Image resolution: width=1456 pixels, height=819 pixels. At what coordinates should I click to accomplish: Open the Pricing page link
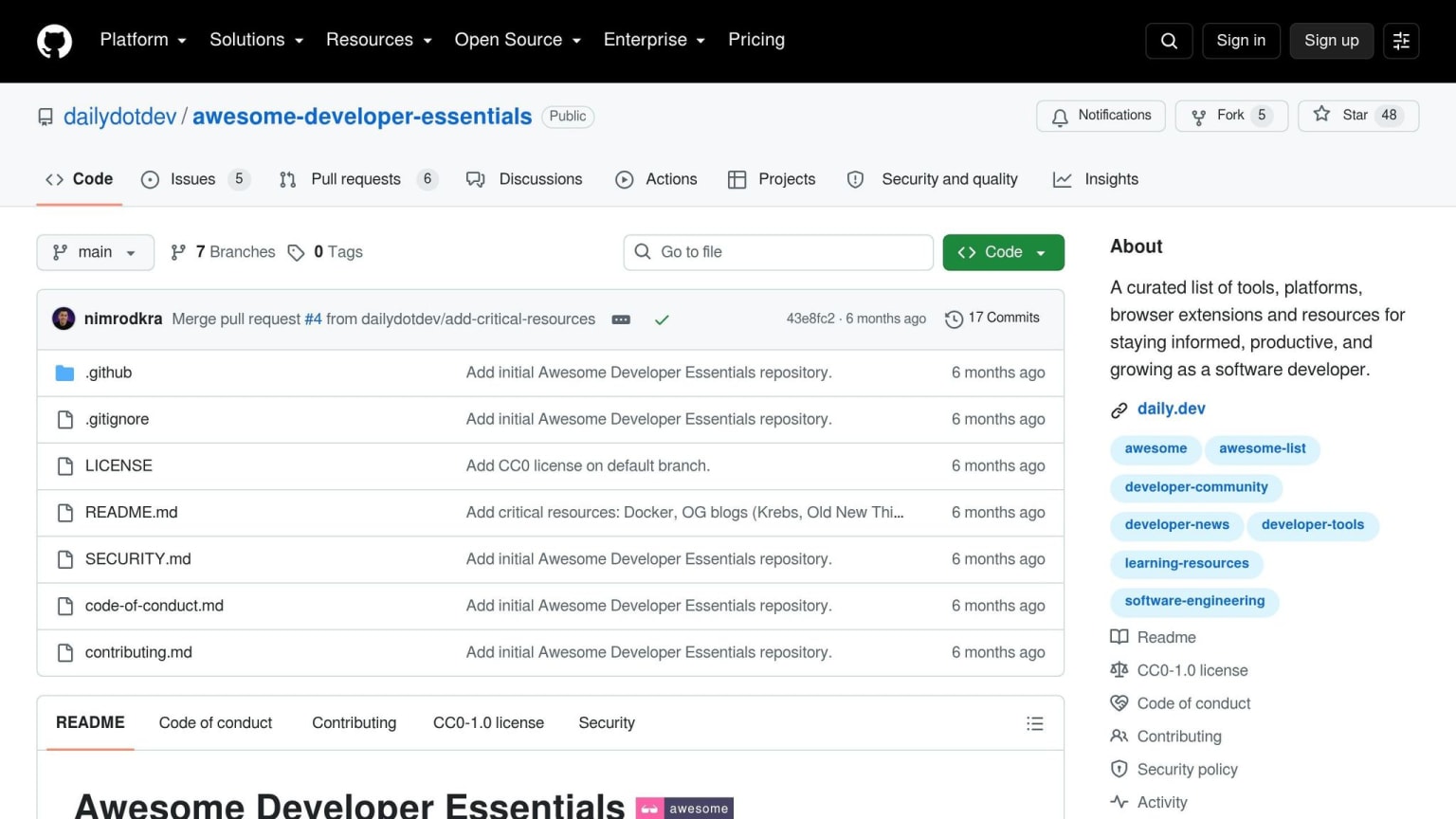(x=756, y=40)
